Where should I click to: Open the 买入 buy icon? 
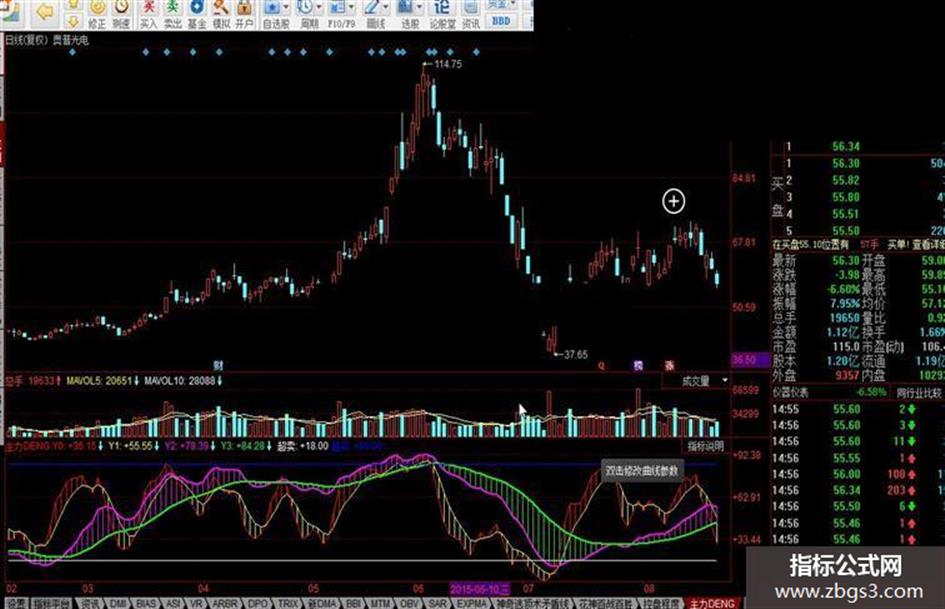[x=148, y=14]
